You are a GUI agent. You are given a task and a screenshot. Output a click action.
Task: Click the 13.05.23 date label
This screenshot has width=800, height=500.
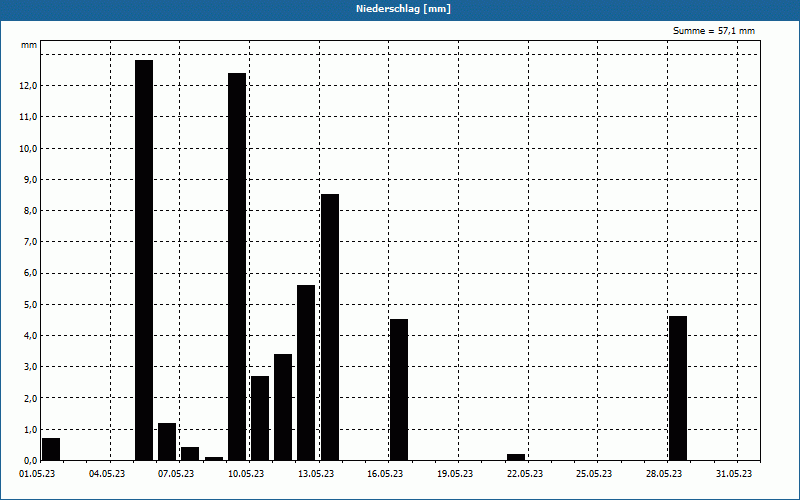(x=316, y=474)
